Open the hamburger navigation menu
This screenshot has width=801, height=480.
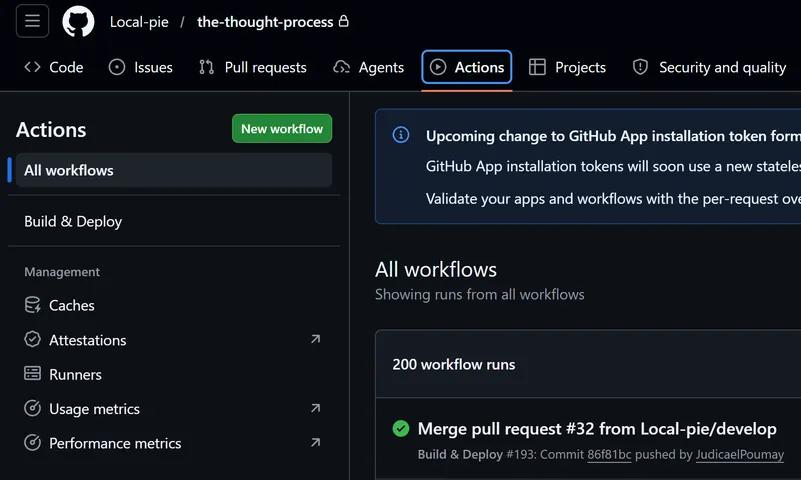click(32, 21)
